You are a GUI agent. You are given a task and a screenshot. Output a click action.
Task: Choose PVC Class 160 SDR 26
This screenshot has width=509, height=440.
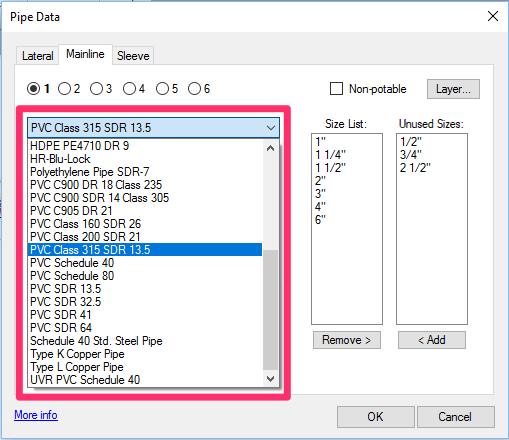tap(145, 224)
